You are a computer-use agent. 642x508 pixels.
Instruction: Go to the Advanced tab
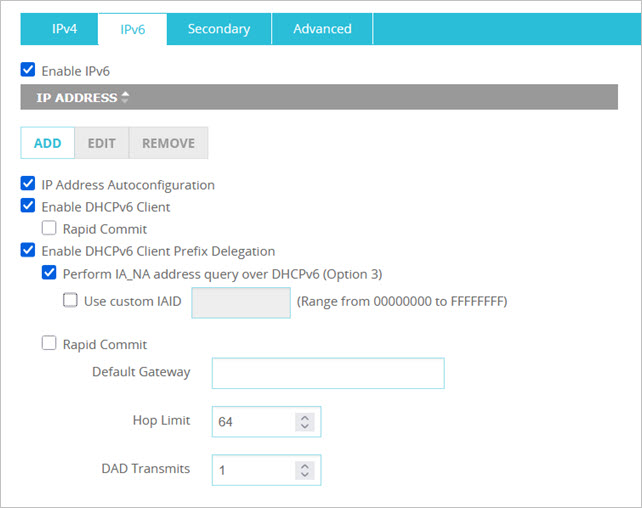[x=322, y=29]
